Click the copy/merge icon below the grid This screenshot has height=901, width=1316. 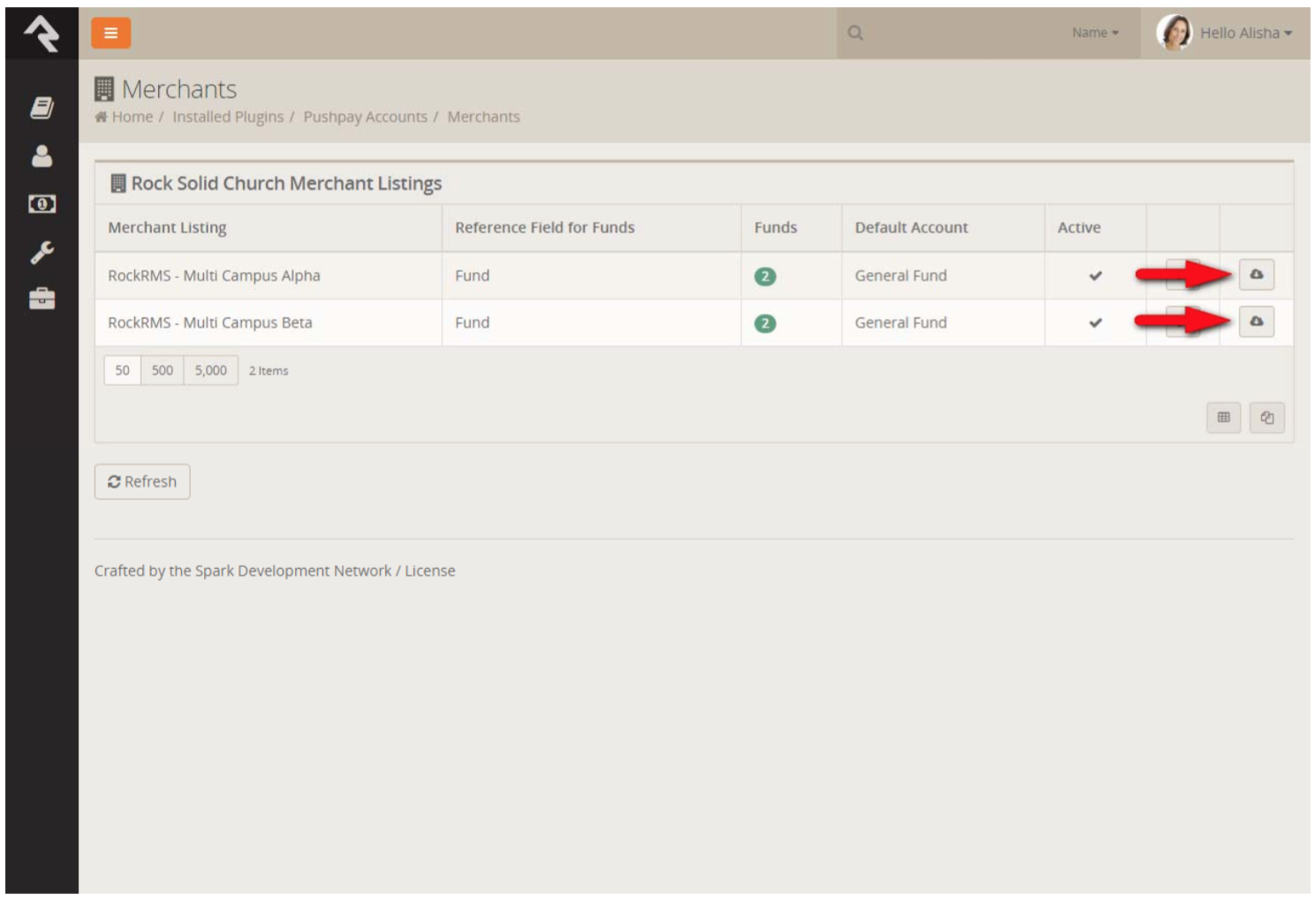1267,417
